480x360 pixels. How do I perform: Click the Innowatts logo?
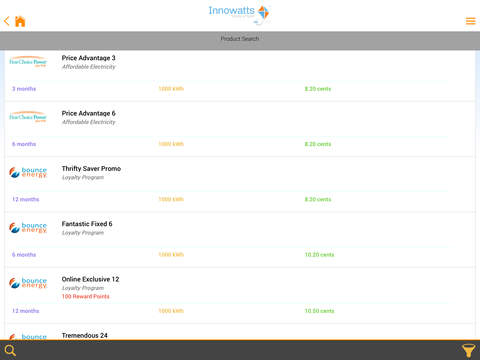[x=239, y=14]
